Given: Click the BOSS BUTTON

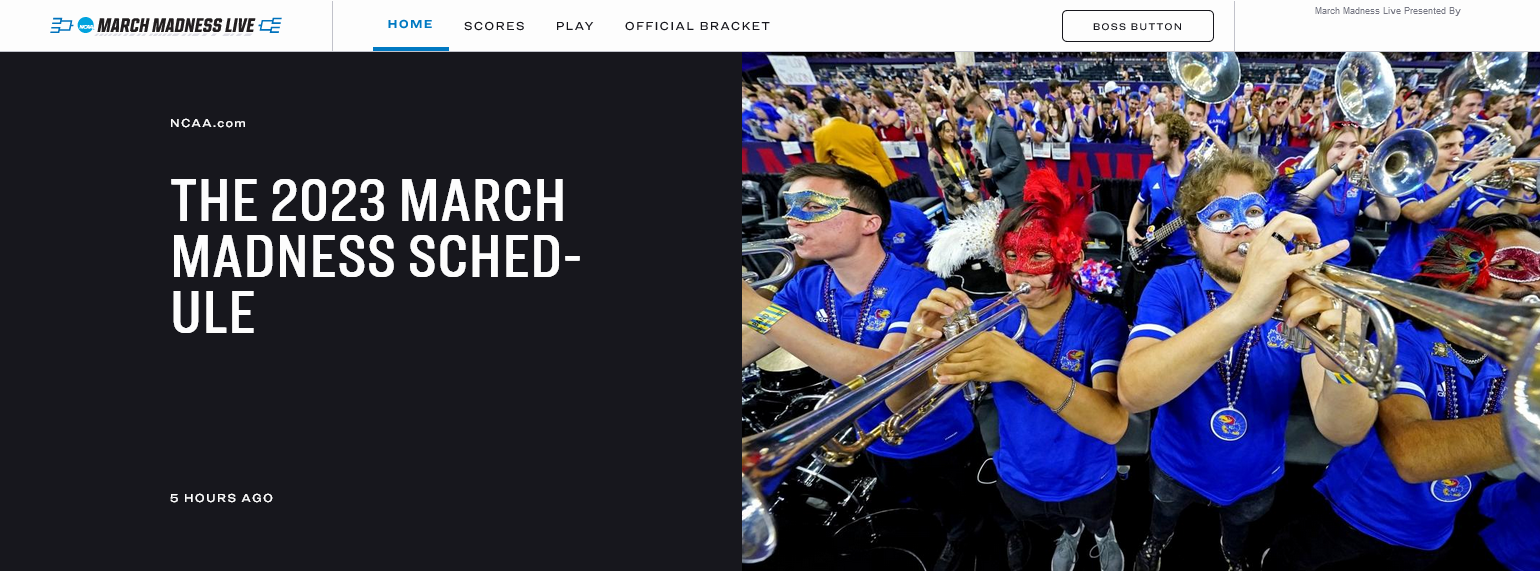Looking at the screenshot, I should [x=1138, y=26].
